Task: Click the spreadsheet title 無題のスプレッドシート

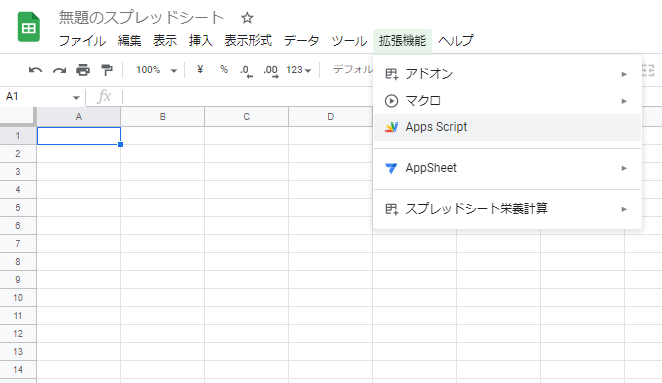Action: (141, 18)
